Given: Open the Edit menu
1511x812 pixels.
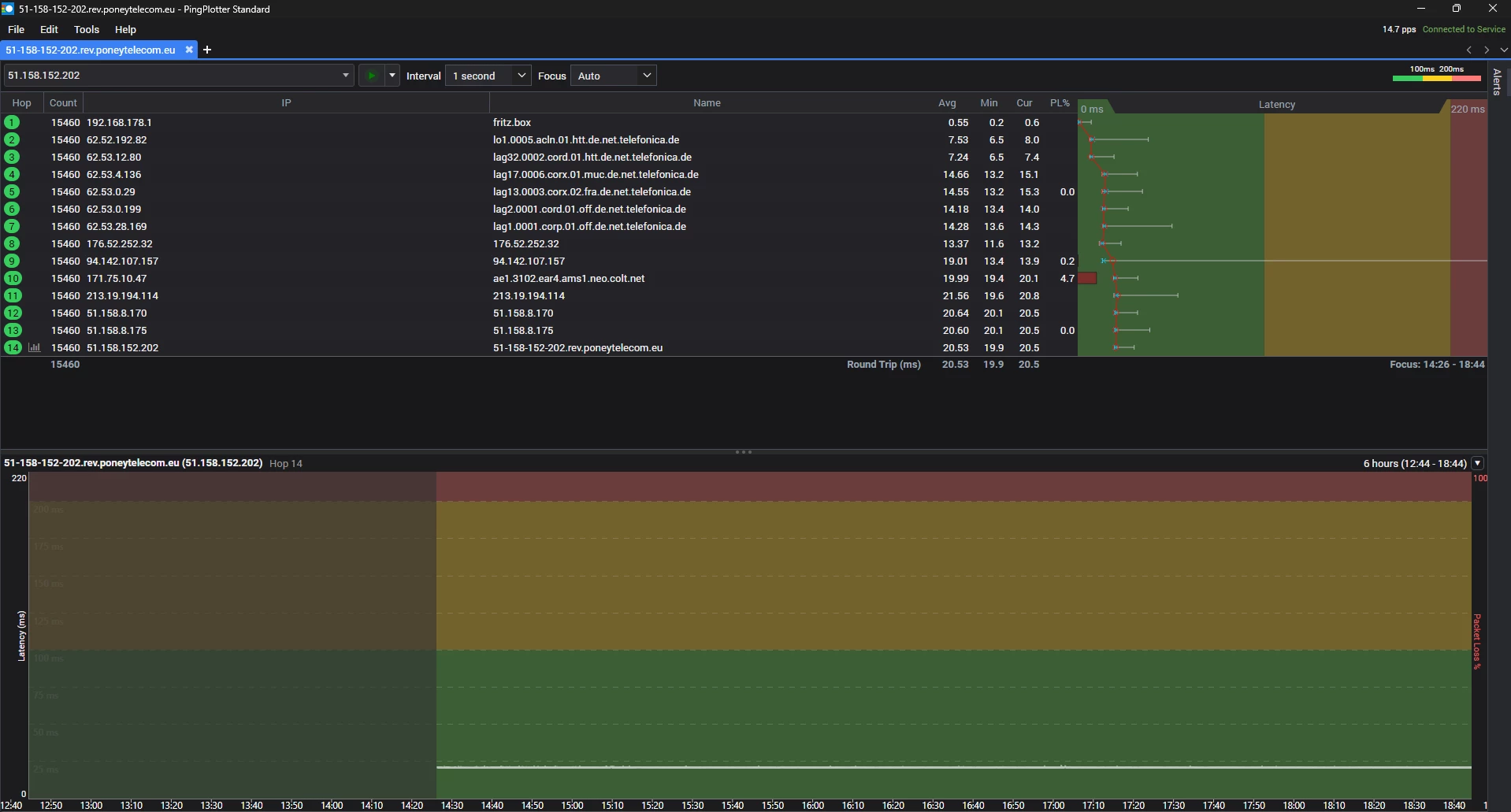Looking at the screenshot, I should click(x=49, y=29).
